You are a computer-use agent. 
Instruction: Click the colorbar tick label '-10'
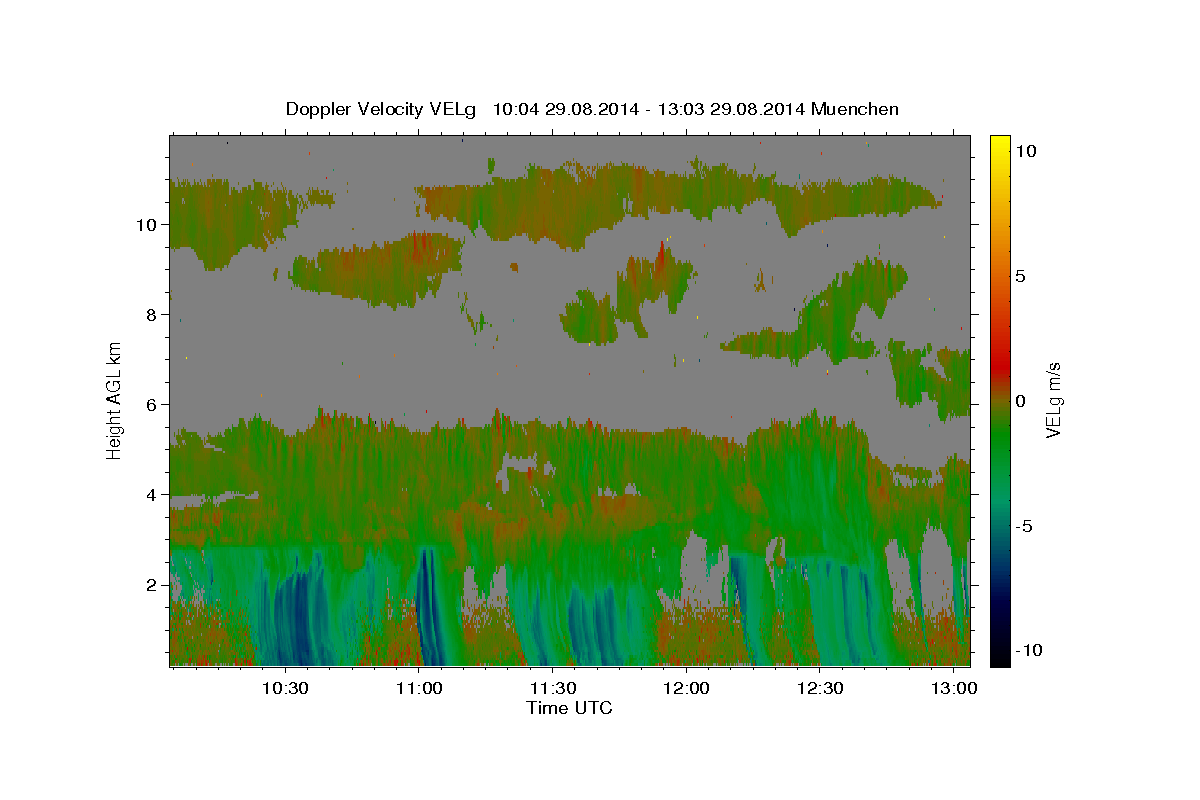point(1029,651)
